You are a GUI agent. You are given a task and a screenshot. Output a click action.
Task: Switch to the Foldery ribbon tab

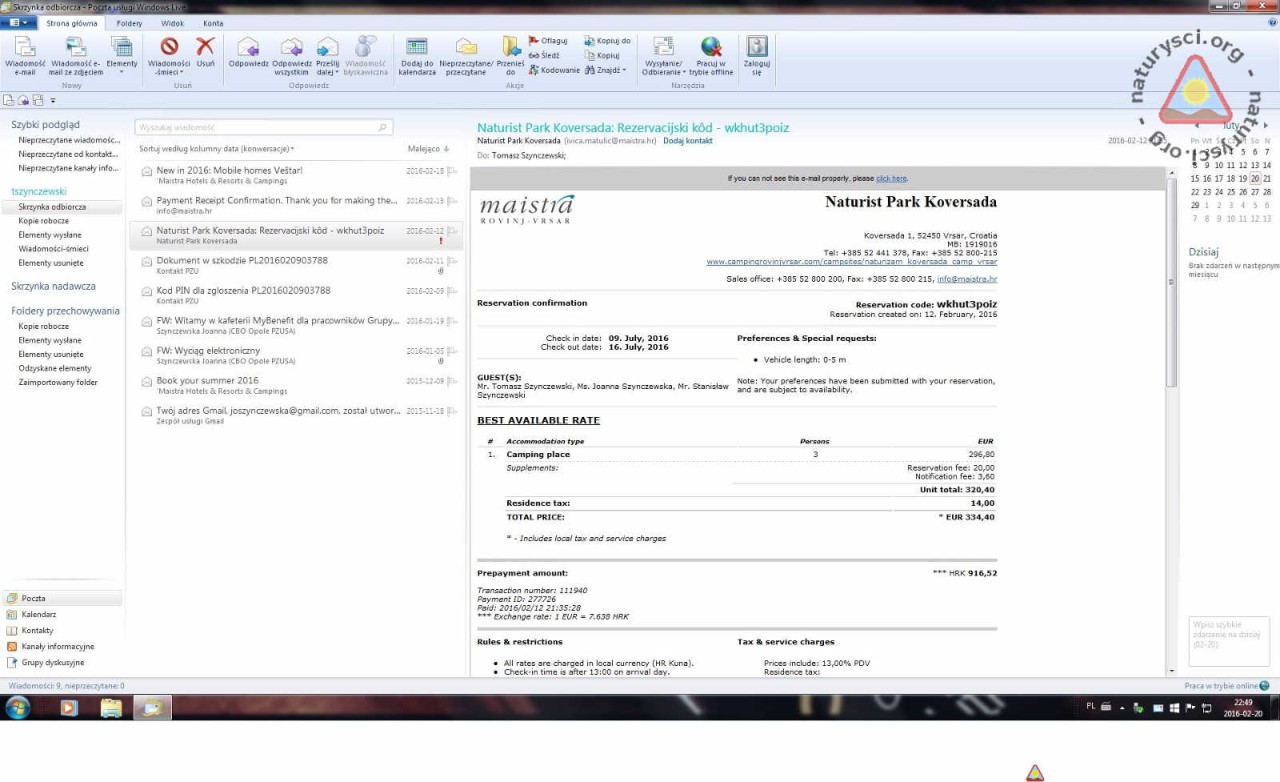[129, 23]
